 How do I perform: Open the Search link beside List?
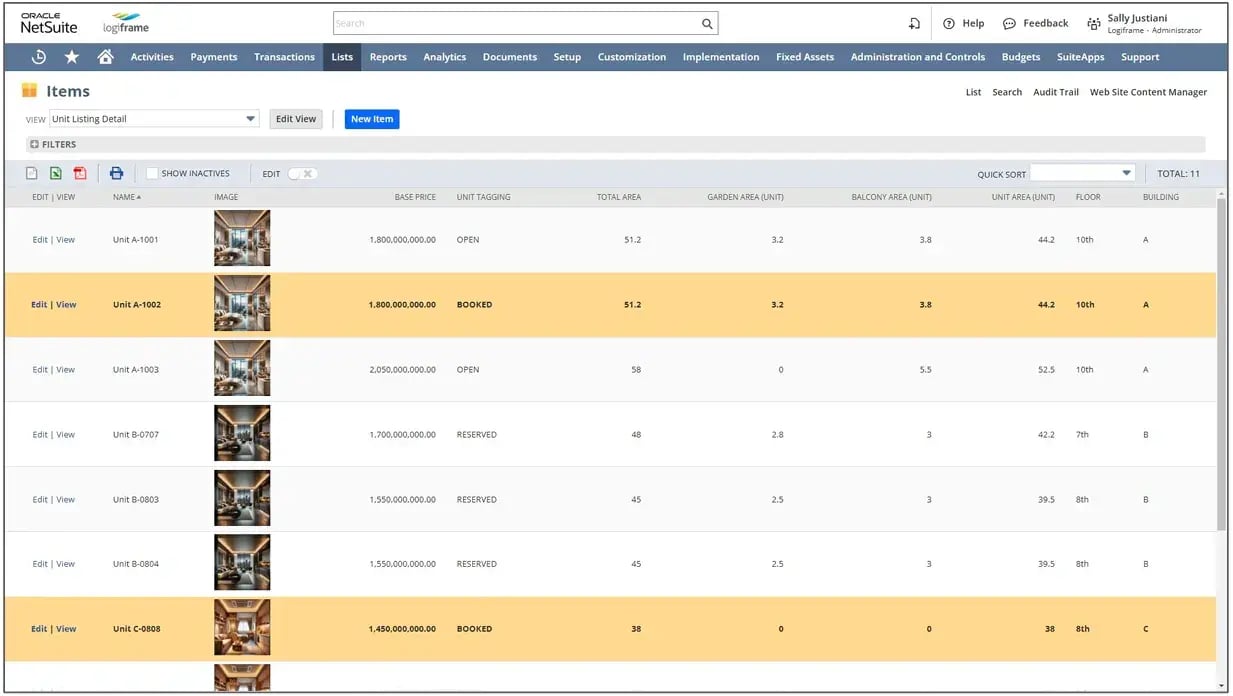point(1007,92)
